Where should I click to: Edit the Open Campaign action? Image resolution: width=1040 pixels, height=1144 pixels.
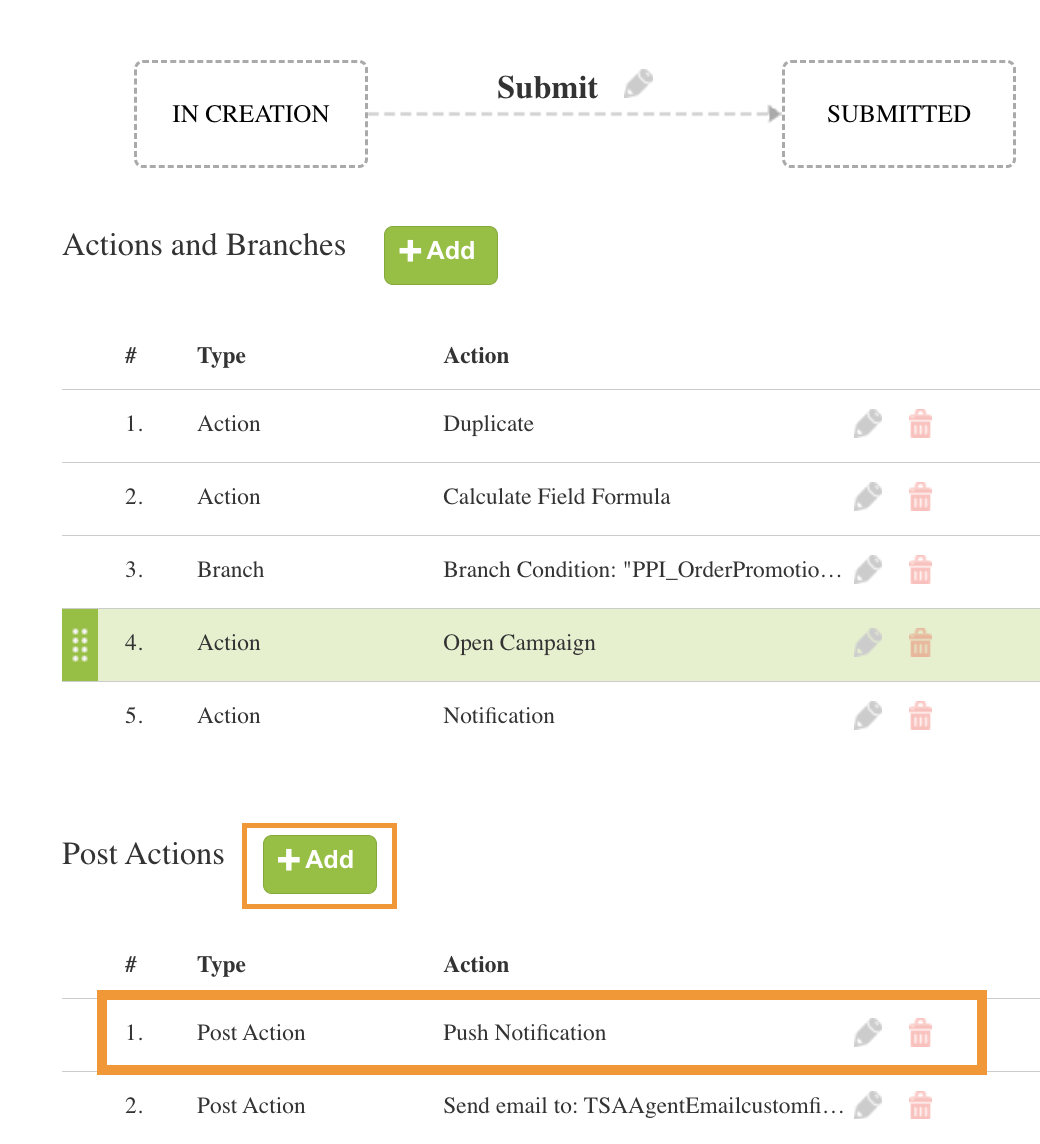tap(868, 643)
